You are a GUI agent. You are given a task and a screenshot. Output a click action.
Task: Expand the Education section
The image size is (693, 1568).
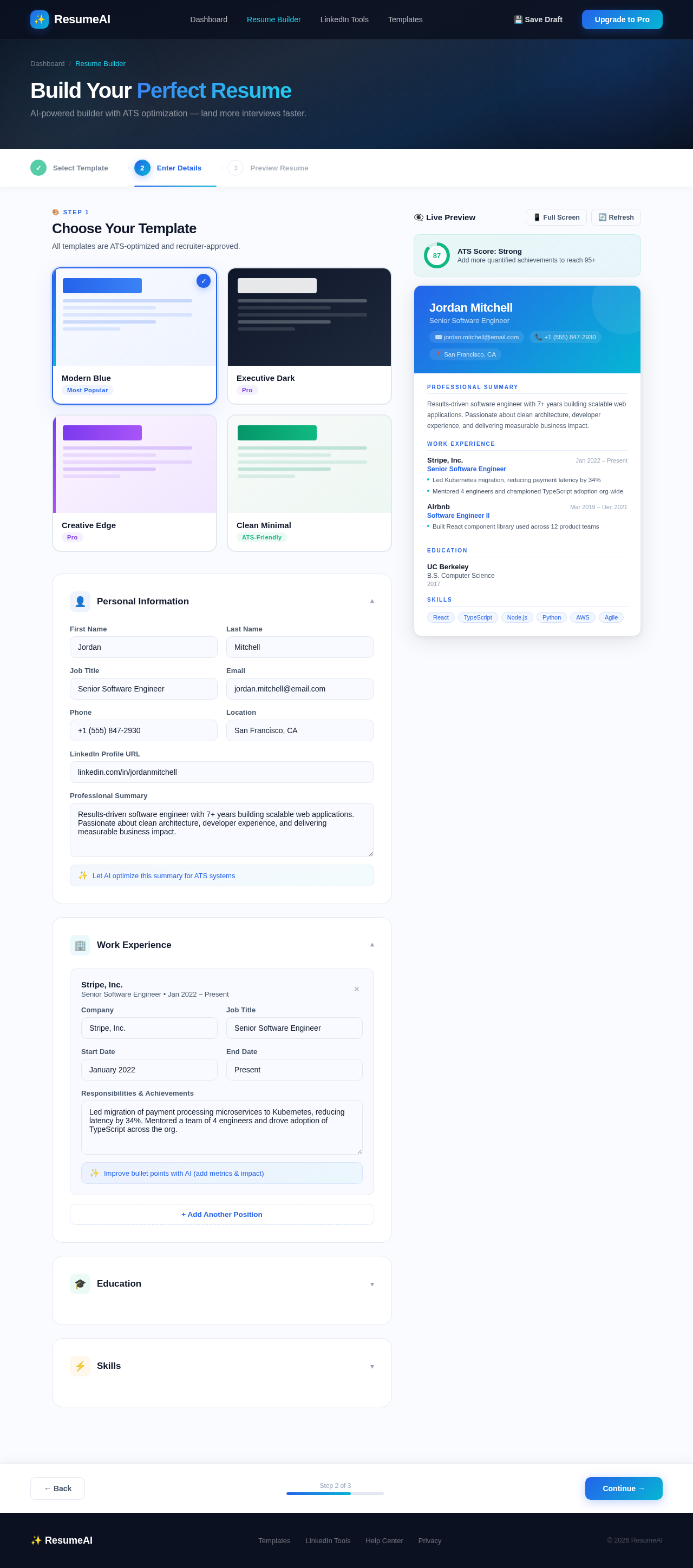tap(372, 1284)
